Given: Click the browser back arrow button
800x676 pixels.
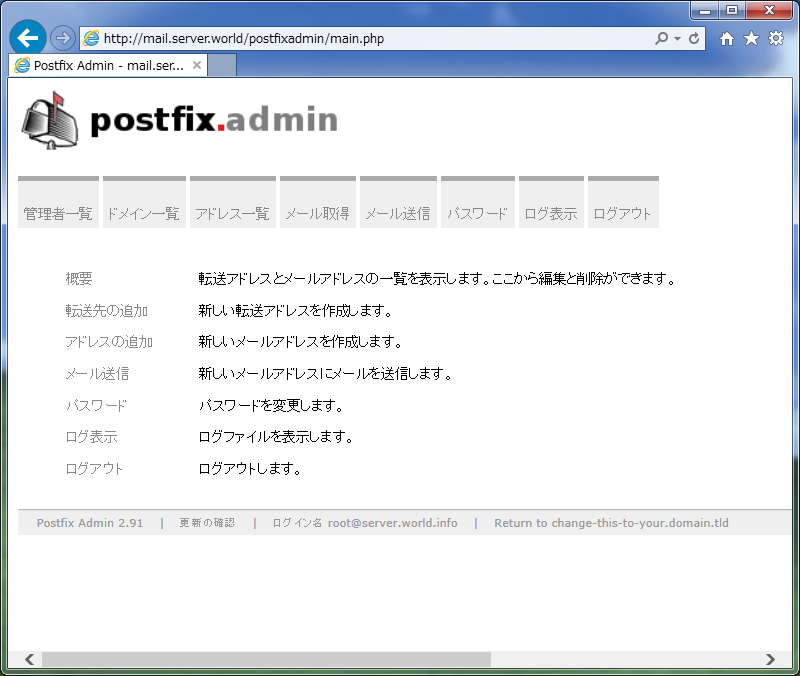Looking at the screenshot, I should (x=27, y=38).
